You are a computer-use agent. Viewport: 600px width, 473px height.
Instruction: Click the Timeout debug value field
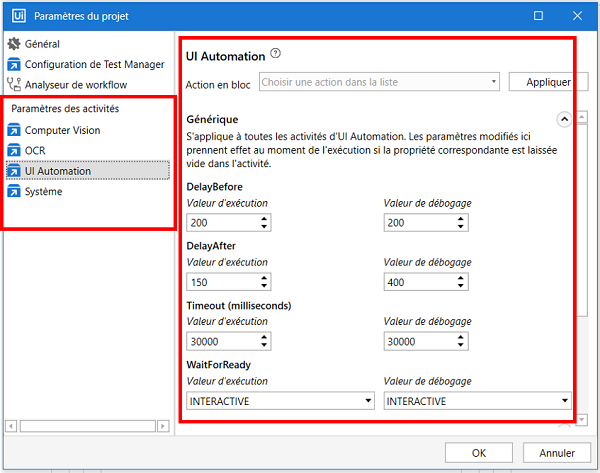point(418,342)
